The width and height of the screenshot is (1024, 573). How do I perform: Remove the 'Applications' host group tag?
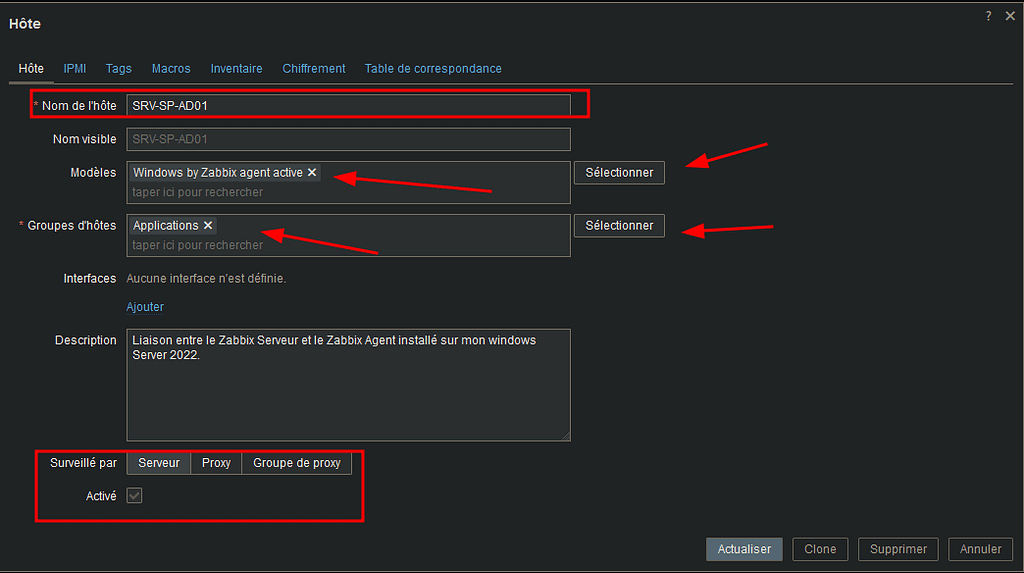coord(208,226)
